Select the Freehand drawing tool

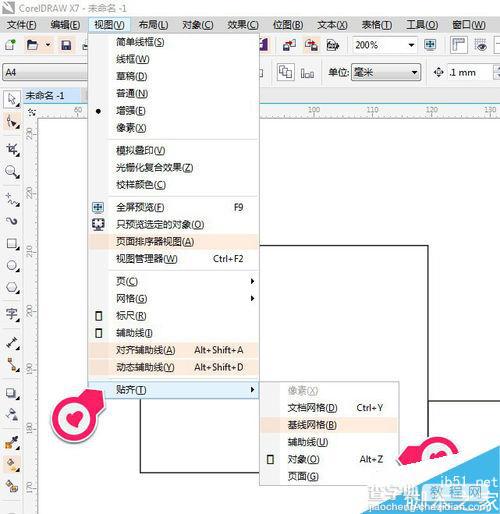(x=12, y=199)
